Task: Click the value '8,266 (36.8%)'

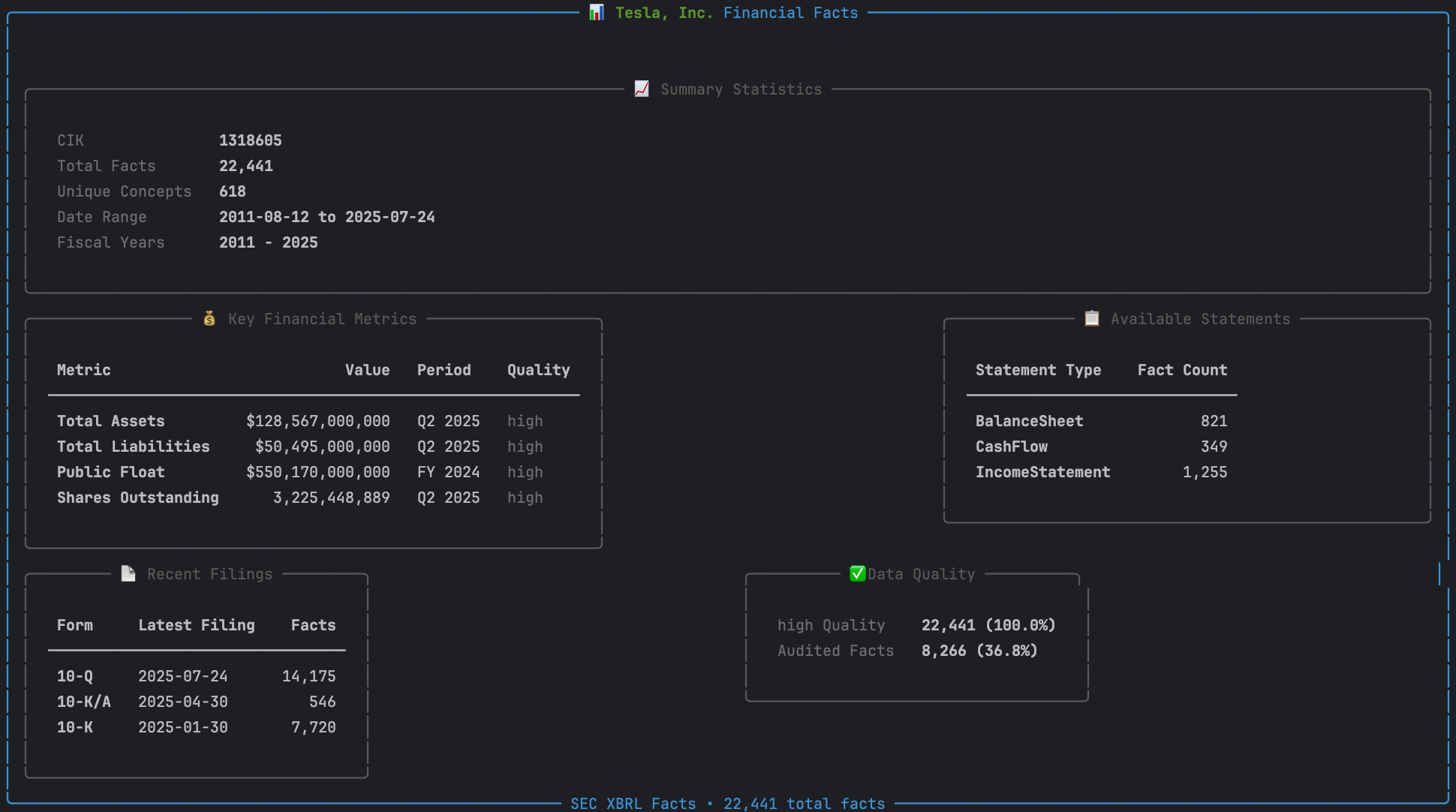Action: (980, 651)
